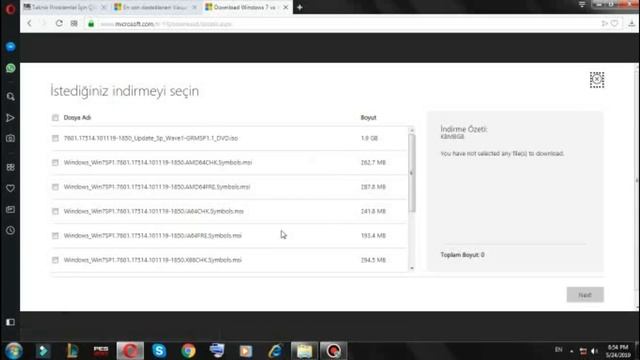Open history clock in sidebar
640x360 pixels.
[11, 230]
